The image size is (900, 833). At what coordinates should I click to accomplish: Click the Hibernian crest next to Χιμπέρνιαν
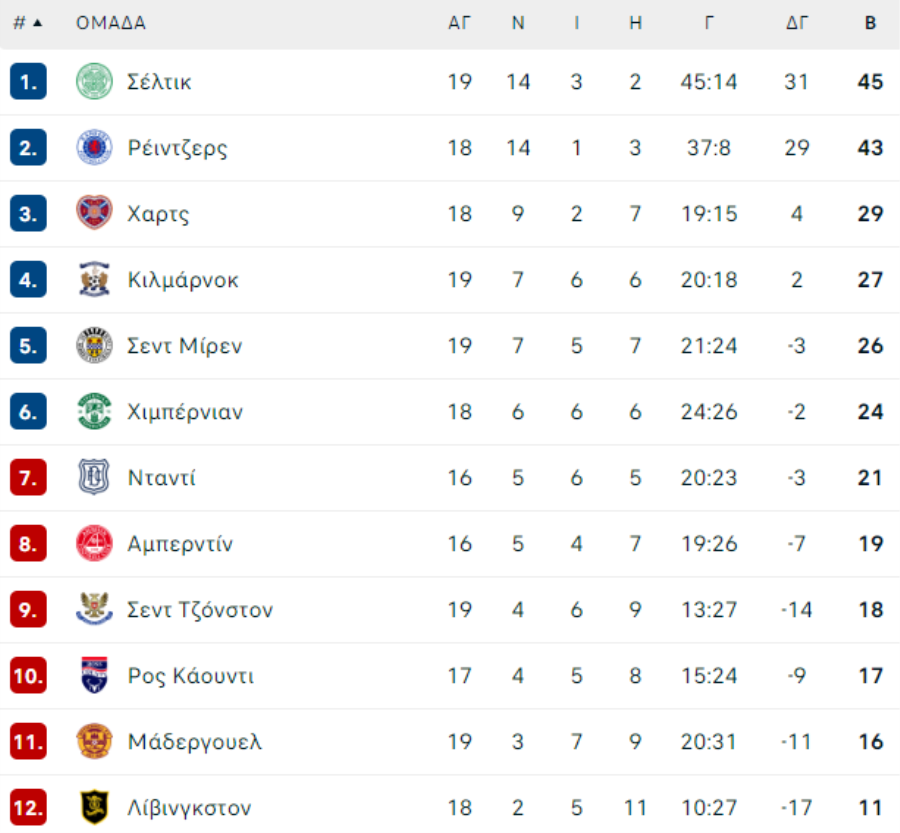pos(94,411)
